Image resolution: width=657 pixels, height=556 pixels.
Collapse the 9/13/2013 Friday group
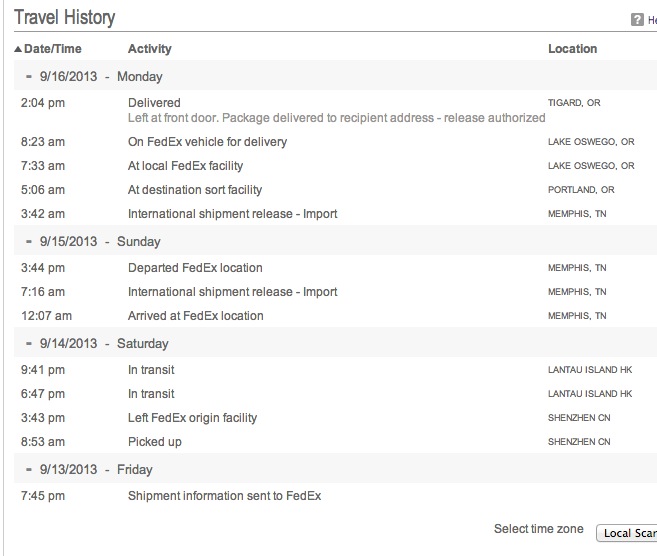(28, 470)
